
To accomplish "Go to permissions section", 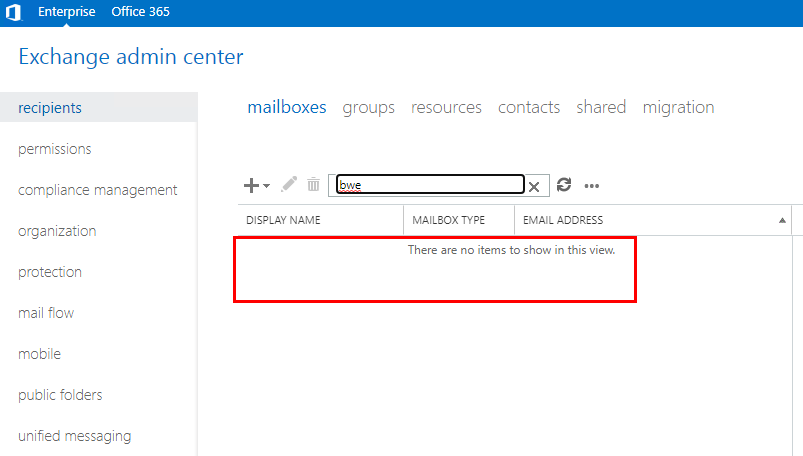I will [x=55, y=149].
